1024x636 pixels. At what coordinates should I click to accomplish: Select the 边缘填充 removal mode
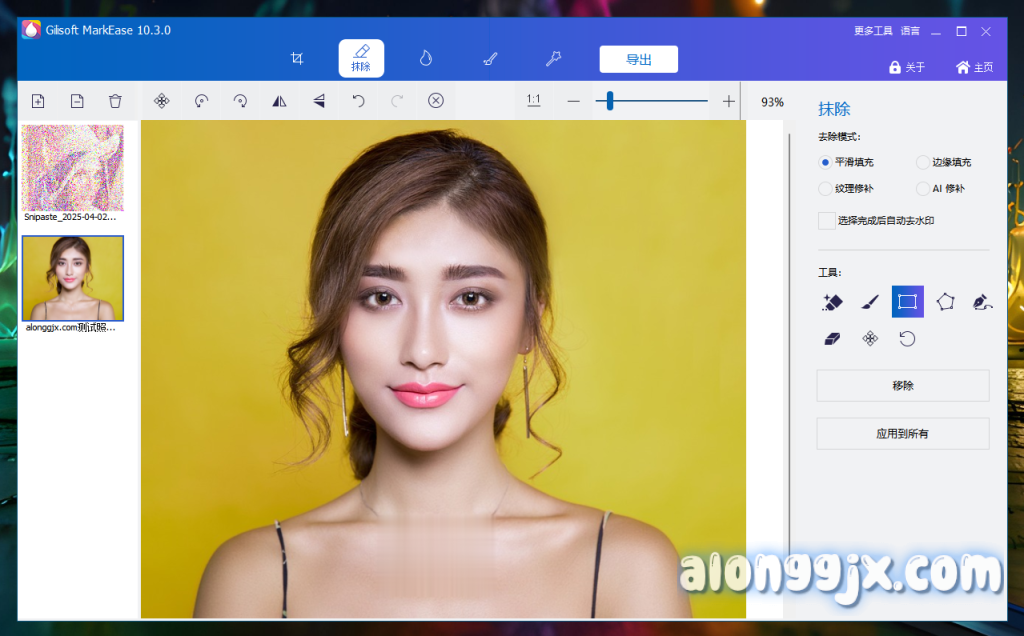(x=923, y=162)
